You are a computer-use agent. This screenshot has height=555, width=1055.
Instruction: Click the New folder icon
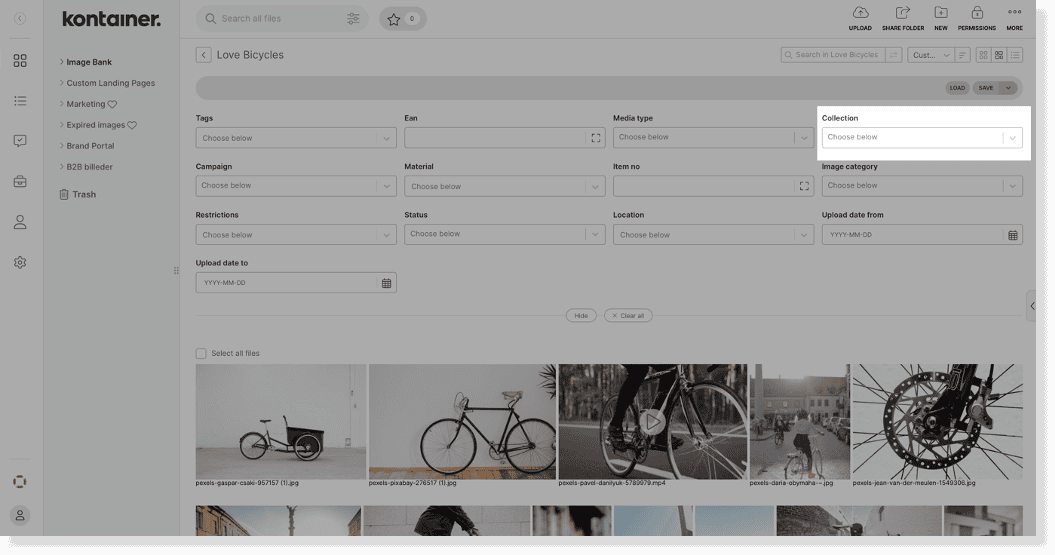coord(940,13)
